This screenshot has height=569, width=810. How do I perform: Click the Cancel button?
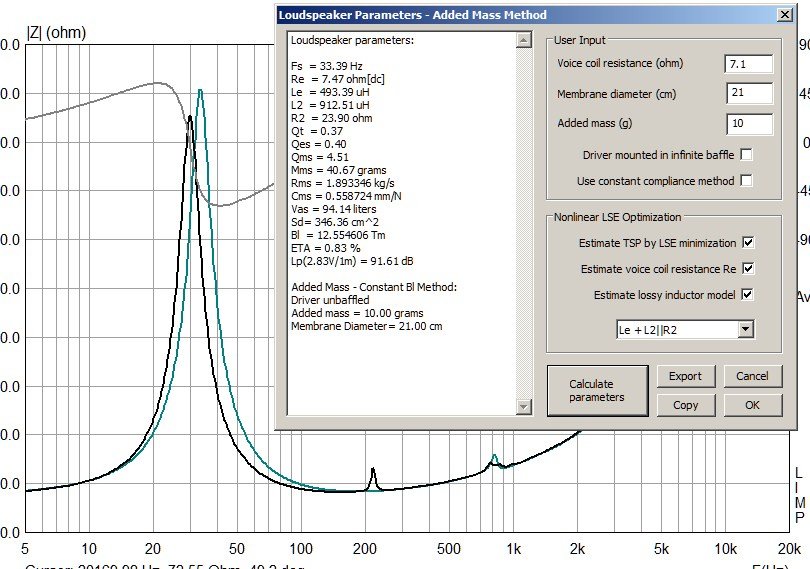[x=752, y=376]
